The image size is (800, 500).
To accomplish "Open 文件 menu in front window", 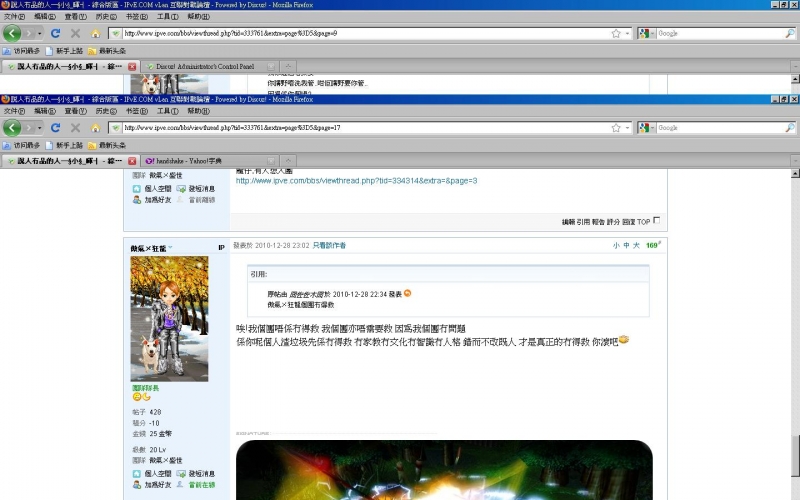I will click(14, 111).
